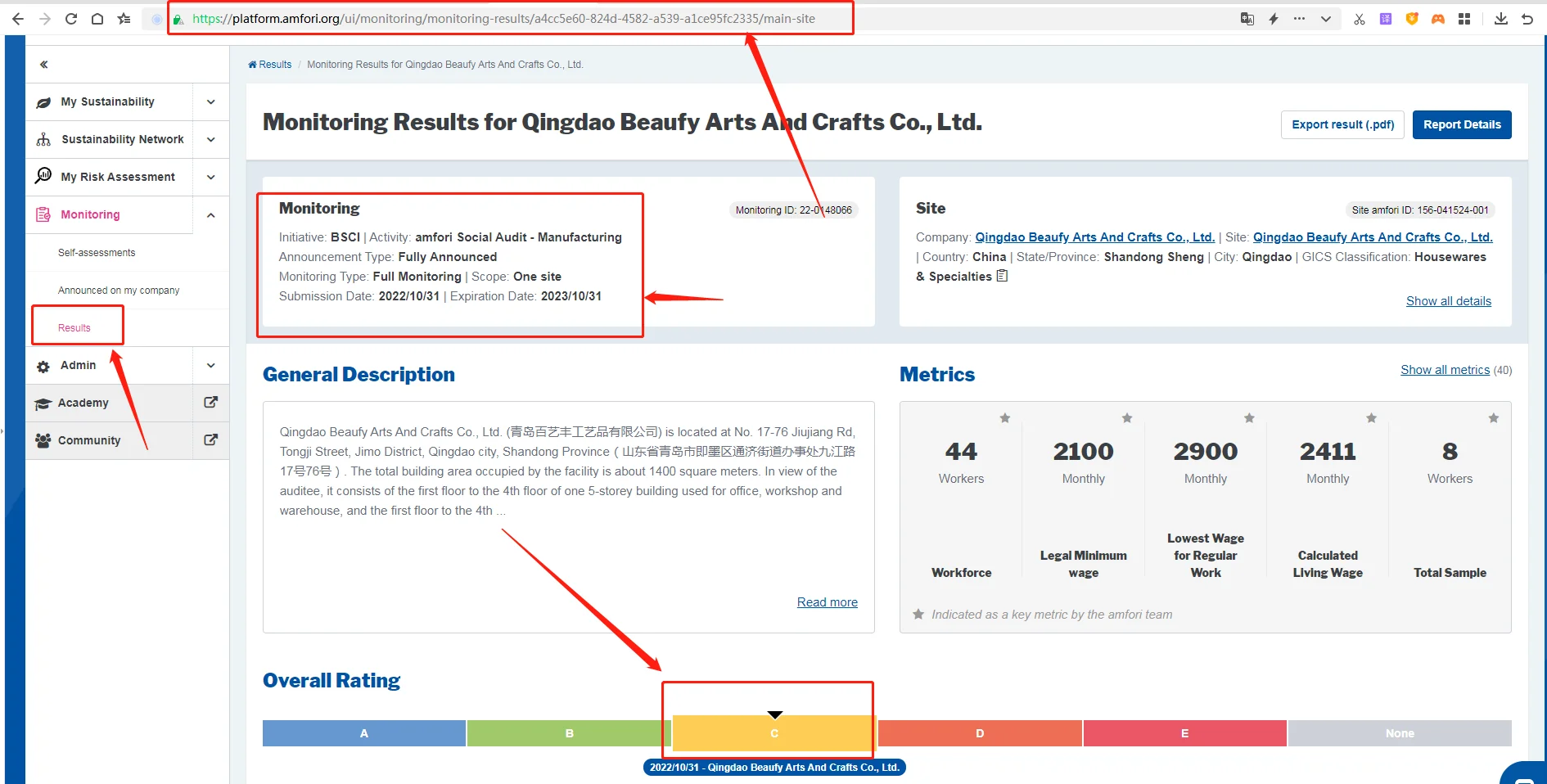The height and width of the screenshot is (784, 1547).
Task: Click the star on Calculated Living Wage metric
Action: [1371, 418]
